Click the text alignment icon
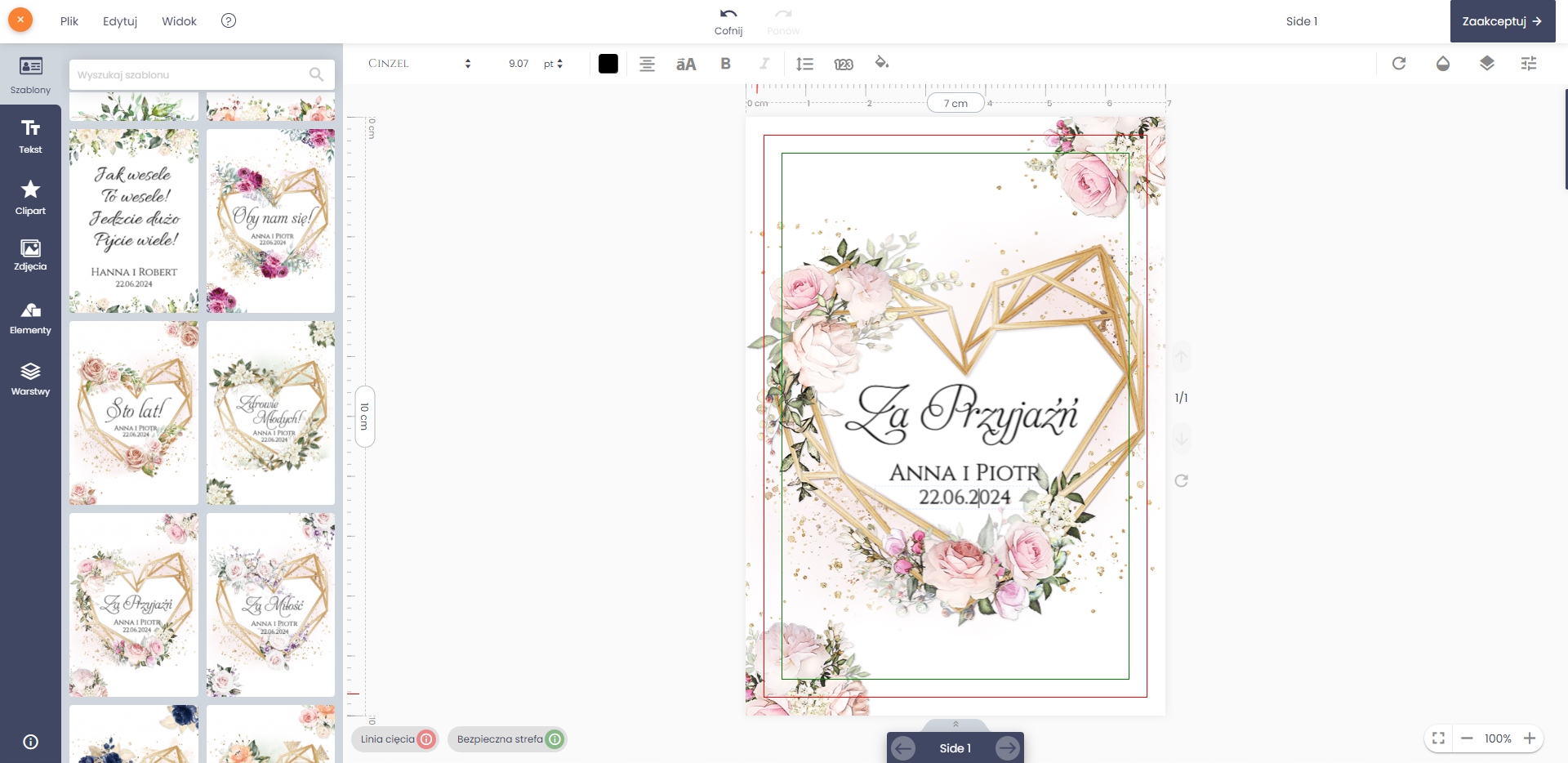The image size is (1568, 763). [x=647, y=64]
